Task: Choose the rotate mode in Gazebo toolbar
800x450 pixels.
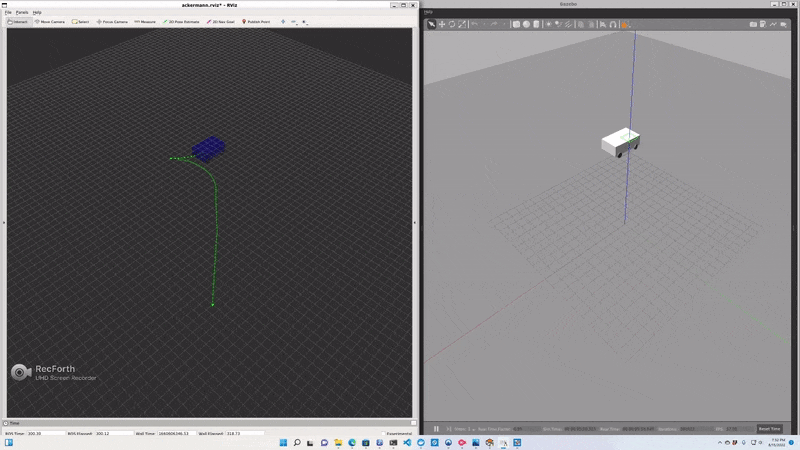Action: point(452,24)
